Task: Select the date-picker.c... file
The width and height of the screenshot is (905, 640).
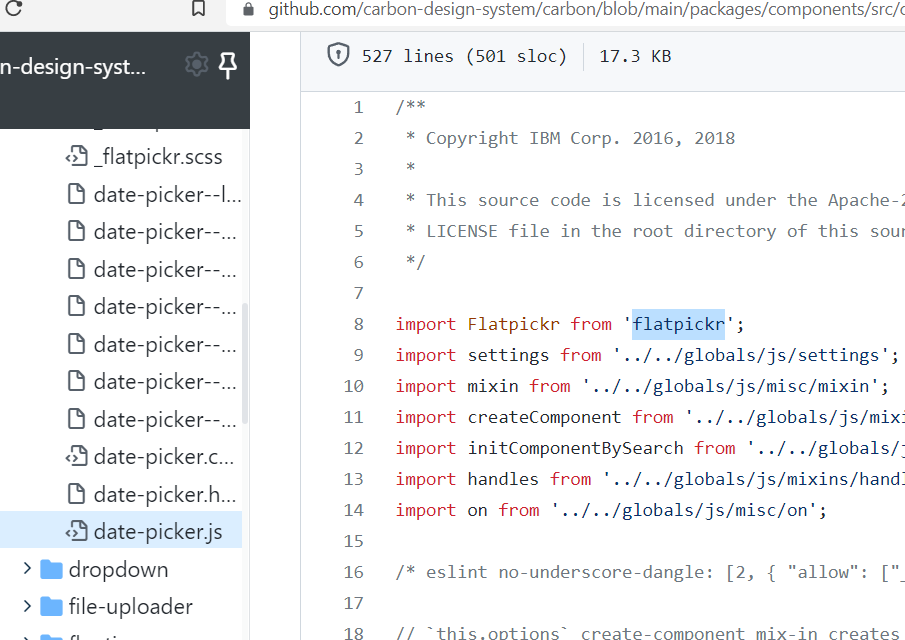Action: pyautogui.click(x=164, y=456)
